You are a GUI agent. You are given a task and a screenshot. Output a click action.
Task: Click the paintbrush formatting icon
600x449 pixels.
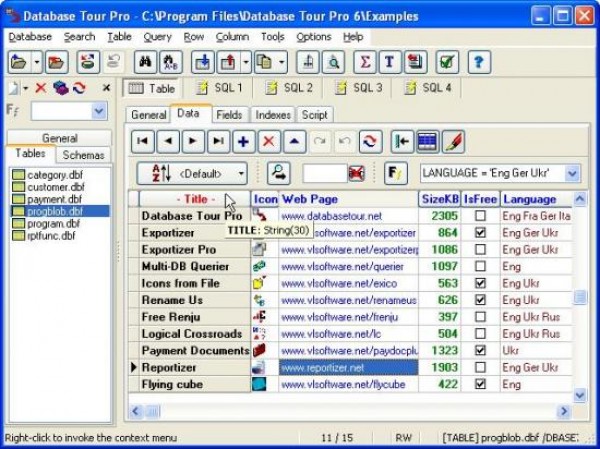(x=453, y=142)
